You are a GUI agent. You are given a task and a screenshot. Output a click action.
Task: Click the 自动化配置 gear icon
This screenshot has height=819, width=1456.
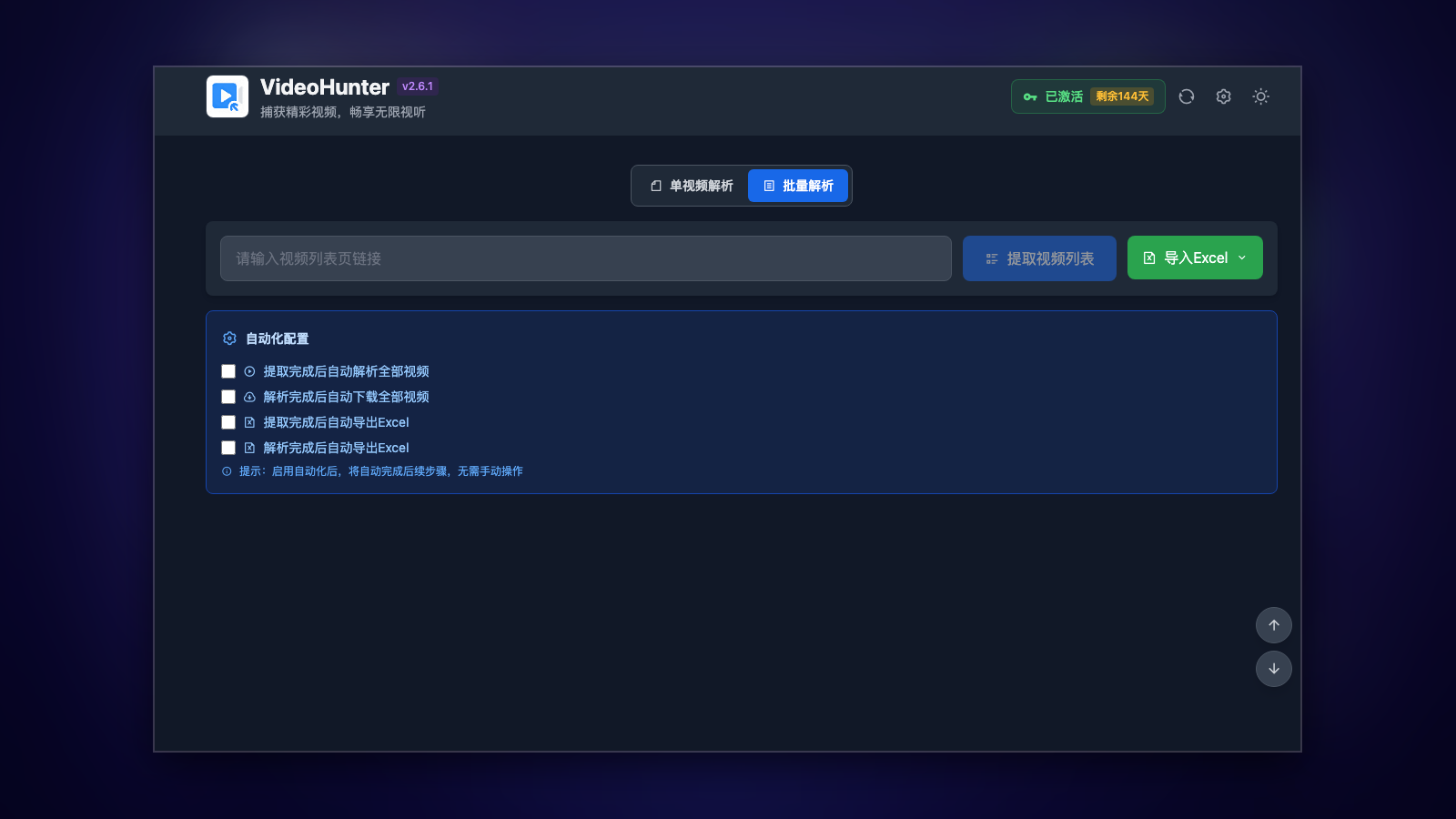[x=229, y=339]
